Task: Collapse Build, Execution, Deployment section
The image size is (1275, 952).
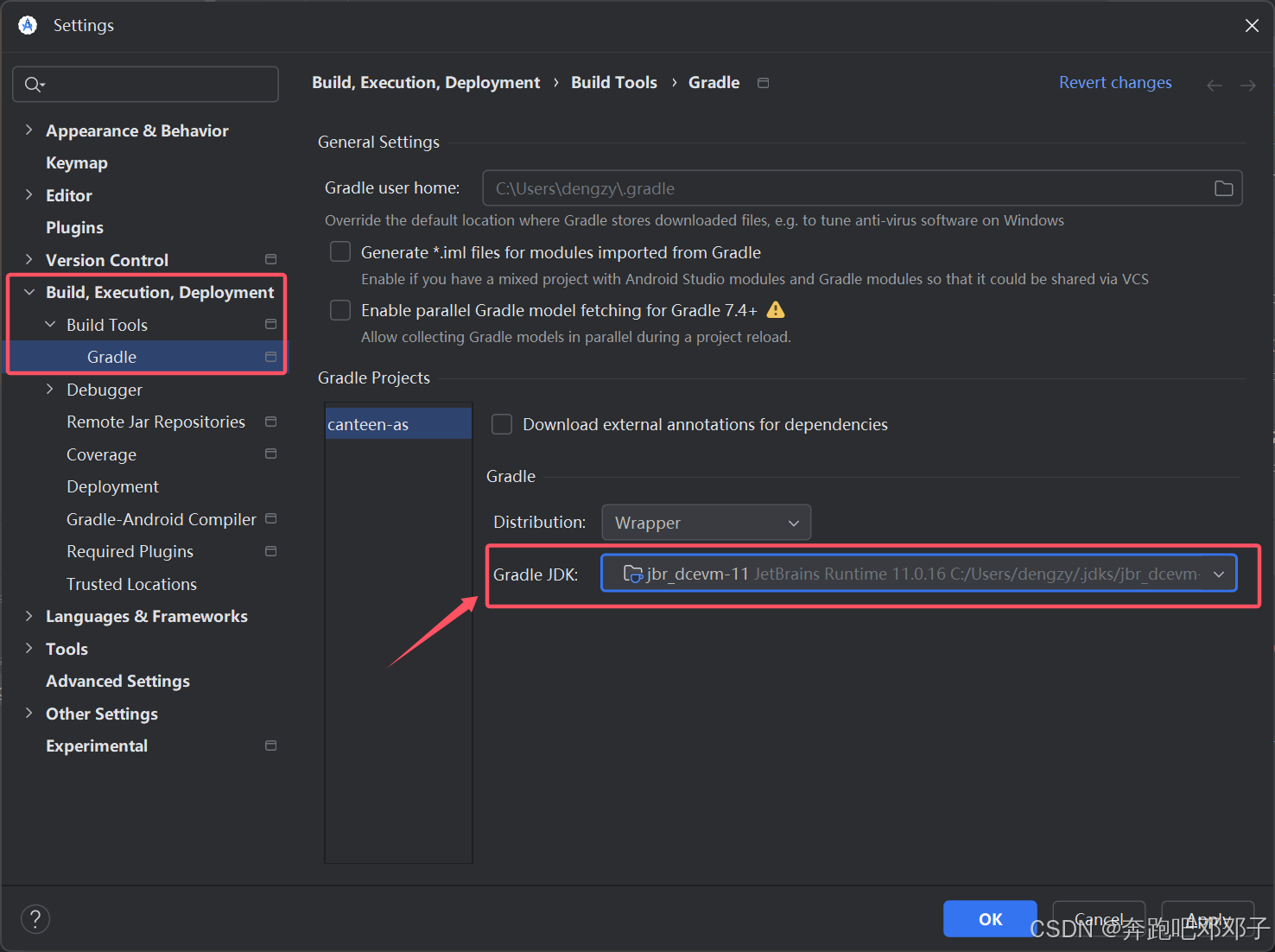Action: tap(29, 292)
